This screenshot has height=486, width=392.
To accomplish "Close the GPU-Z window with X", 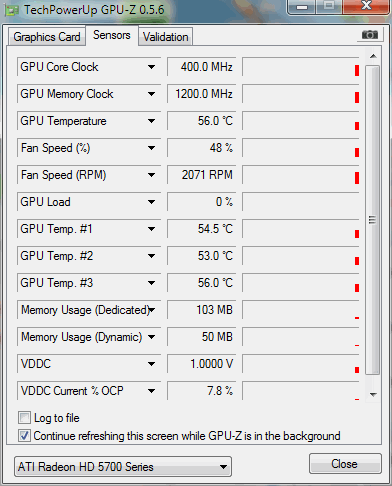I will [366, 6].
